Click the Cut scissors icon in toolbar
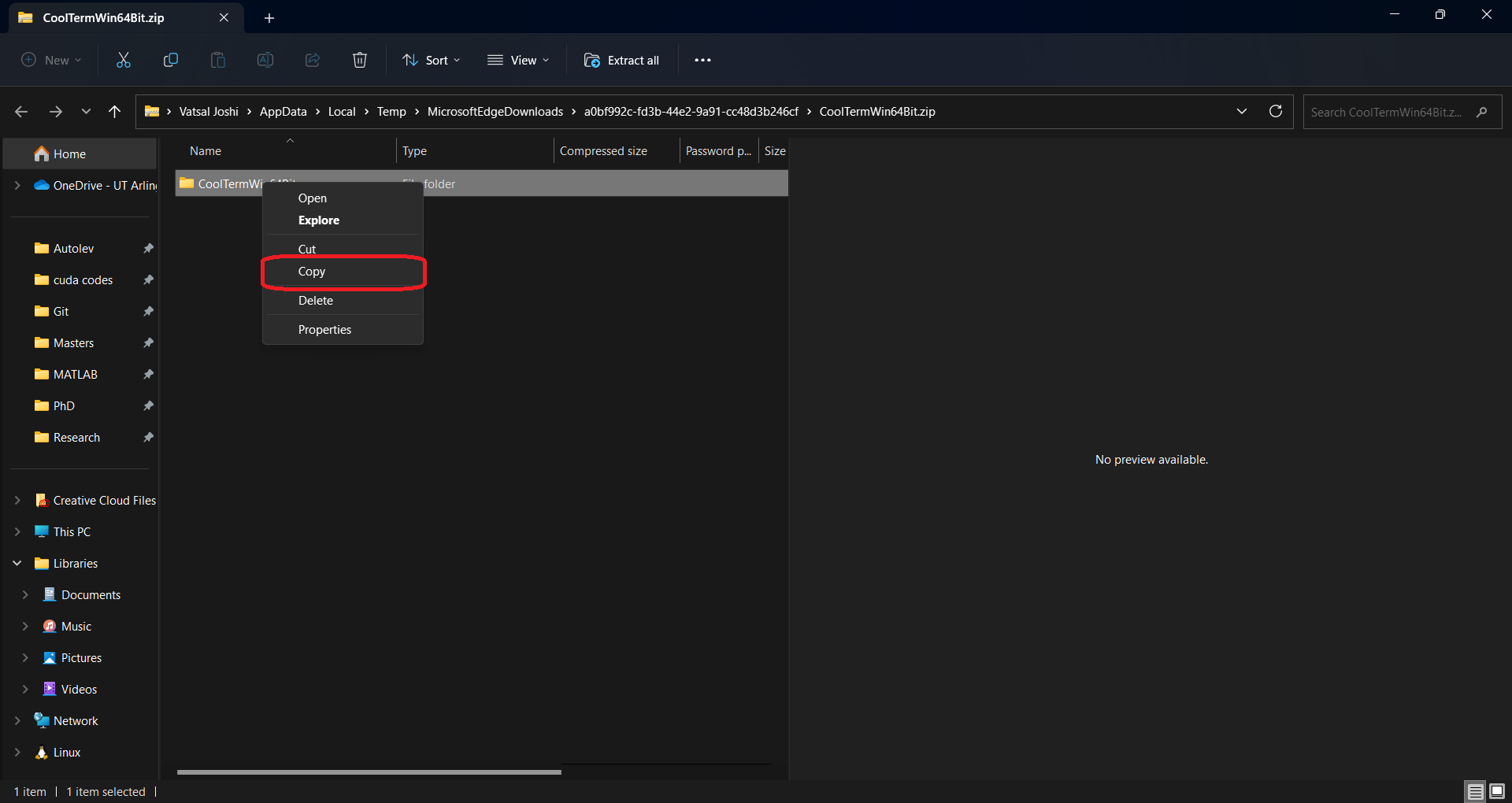 tap(124, 60)
